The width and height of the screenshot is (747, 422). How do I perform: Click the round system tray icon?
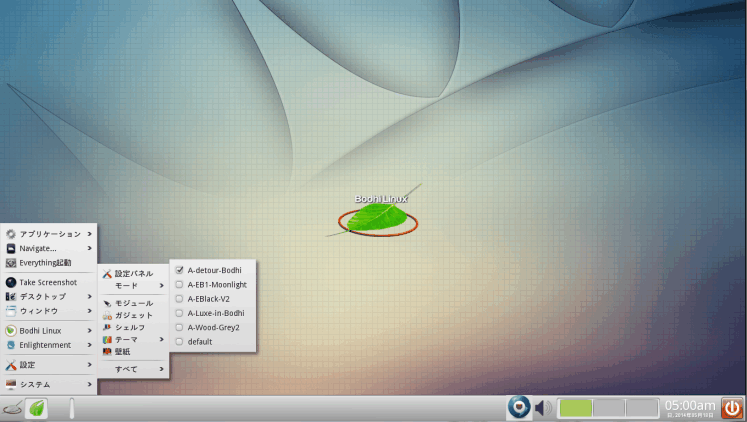[519, 408]
